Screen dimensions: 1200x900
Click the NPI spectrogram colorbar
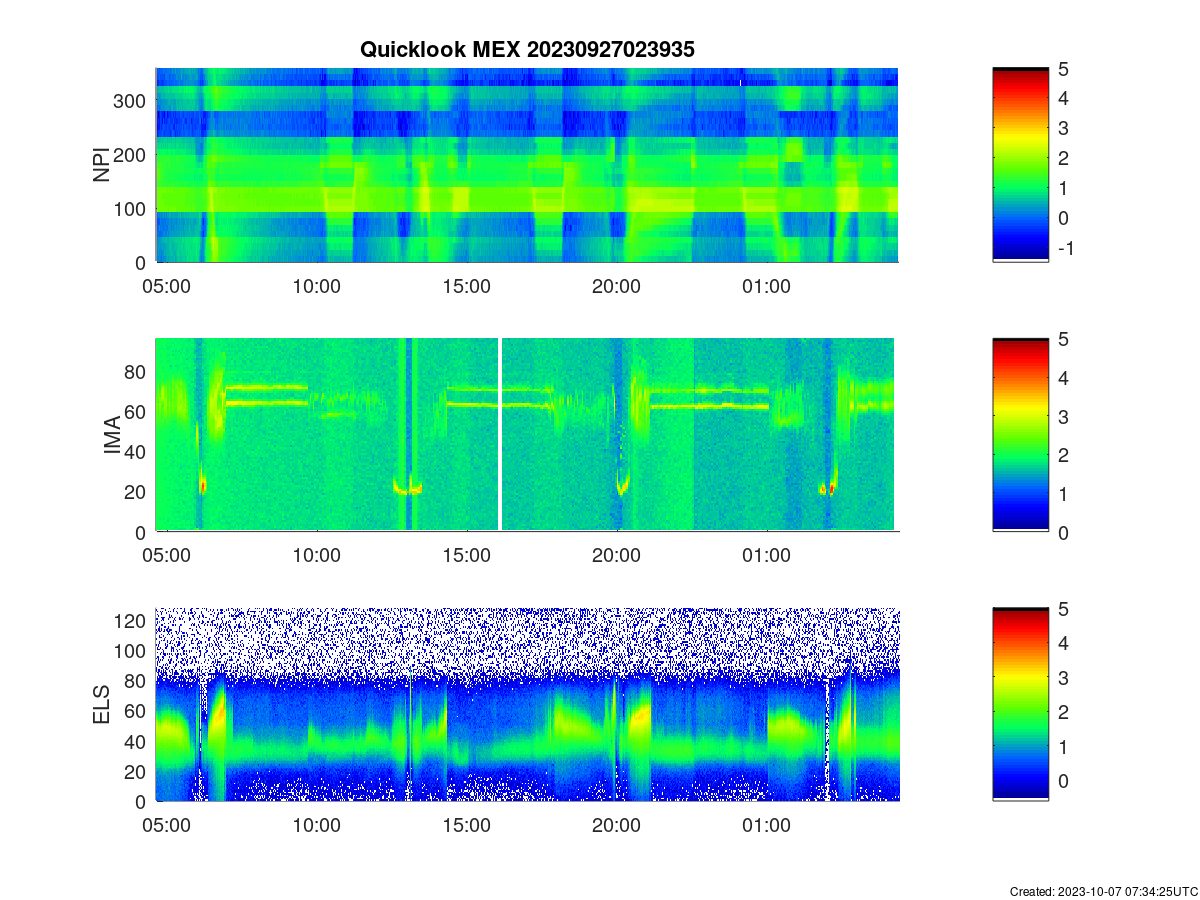click(1020, 165)
